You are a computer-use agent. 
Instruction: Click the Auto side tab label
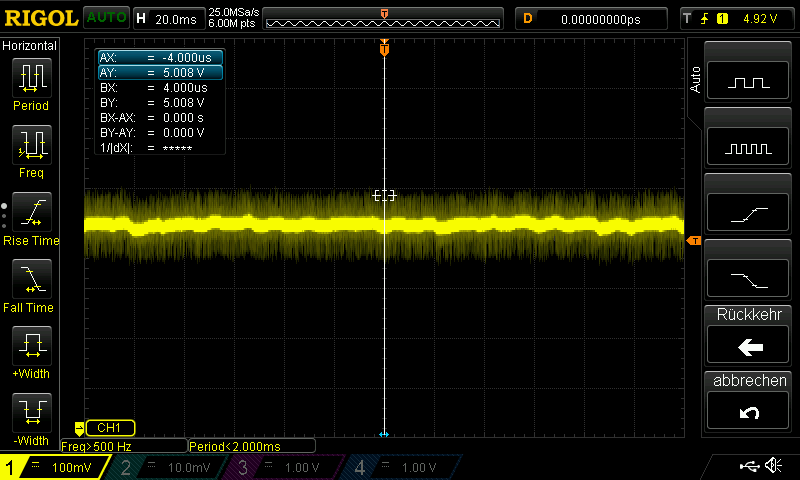(695, 80)
